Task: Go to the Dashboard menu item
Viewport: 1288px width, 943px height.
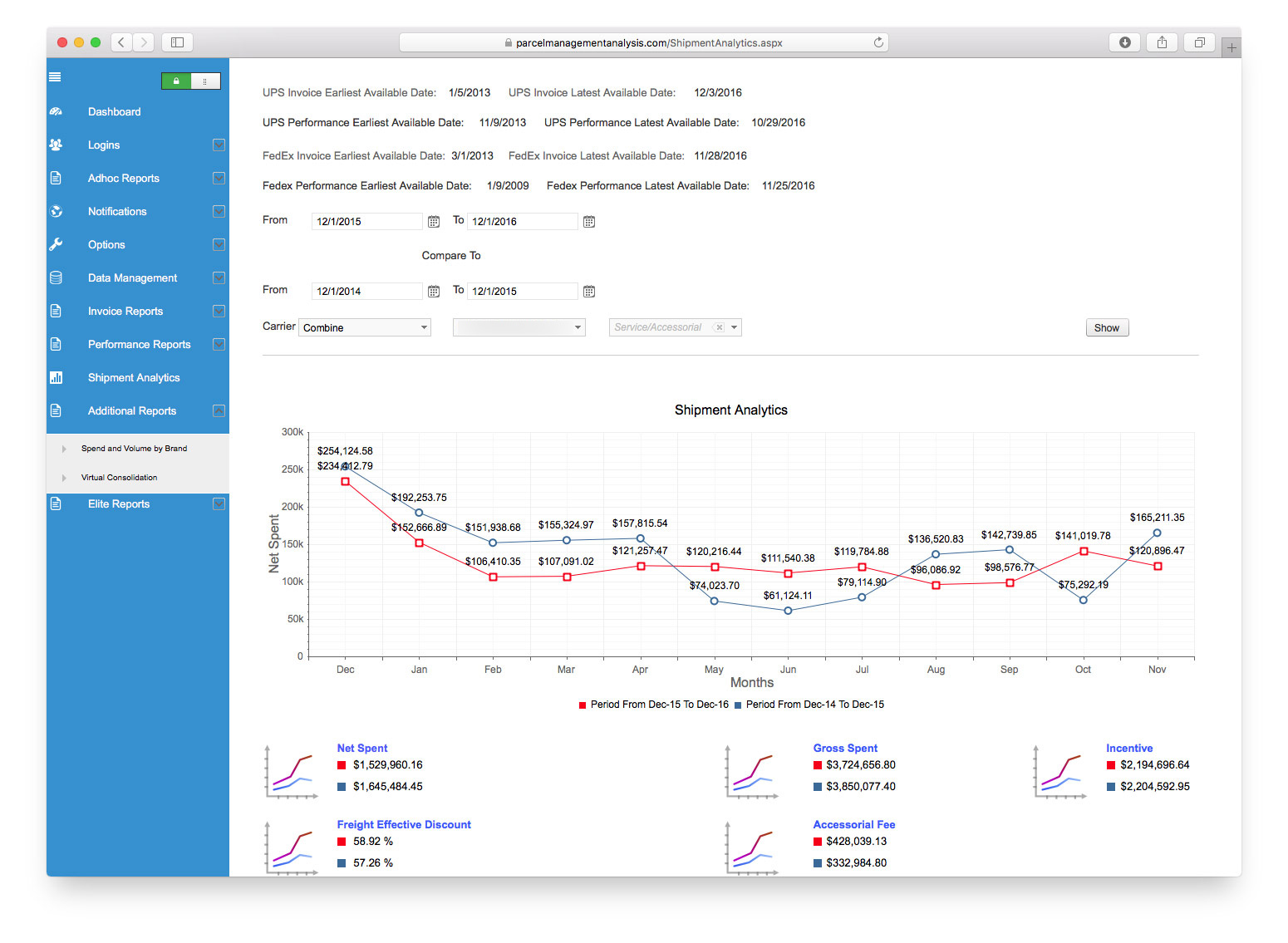Action: tap(114, 112)
